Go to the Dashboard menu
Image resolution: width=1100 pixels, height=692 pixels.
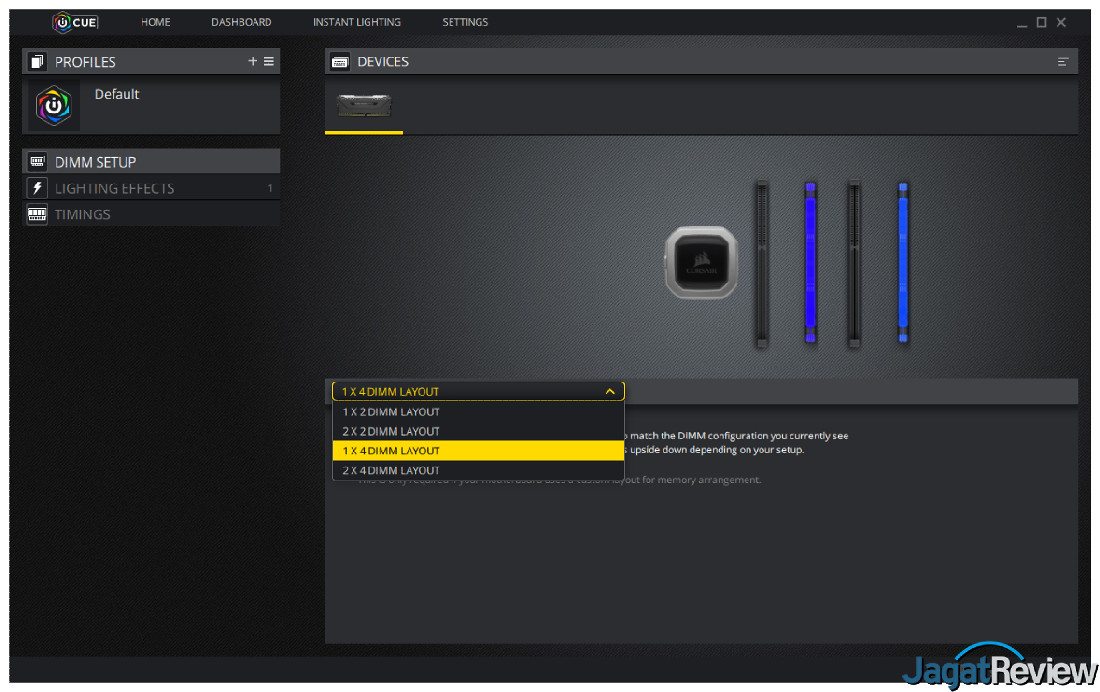coord(241,22)
